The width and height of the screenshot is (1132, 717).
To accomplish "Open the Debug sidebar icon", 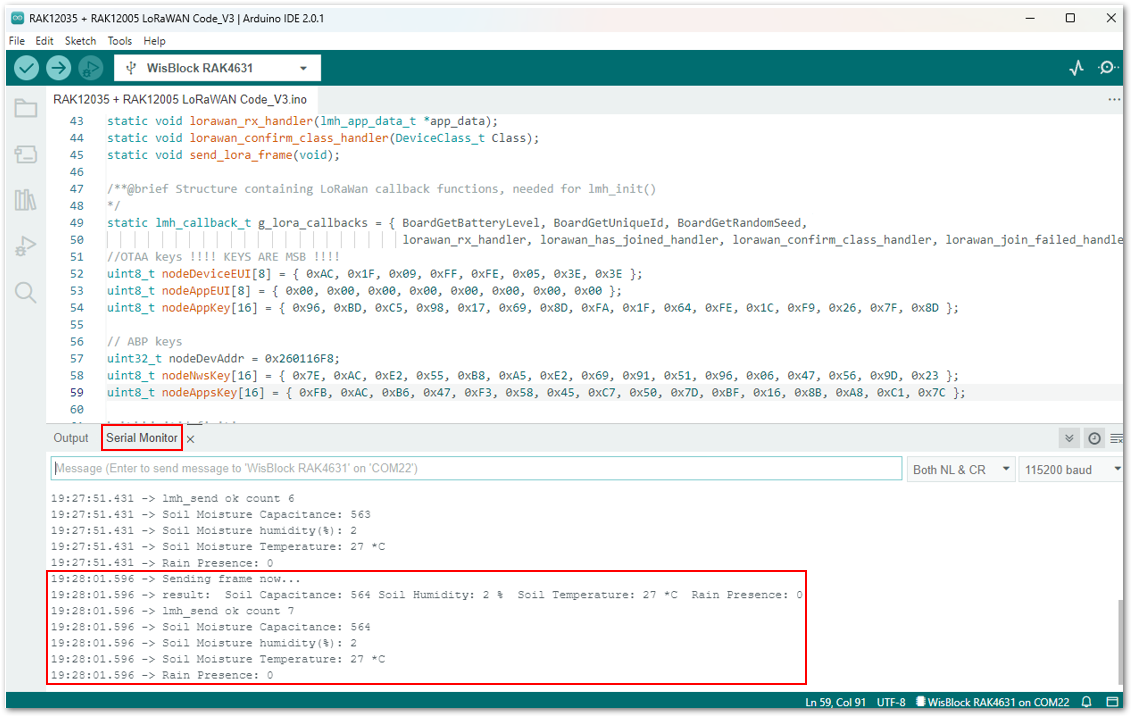I will tap(26, 246).
